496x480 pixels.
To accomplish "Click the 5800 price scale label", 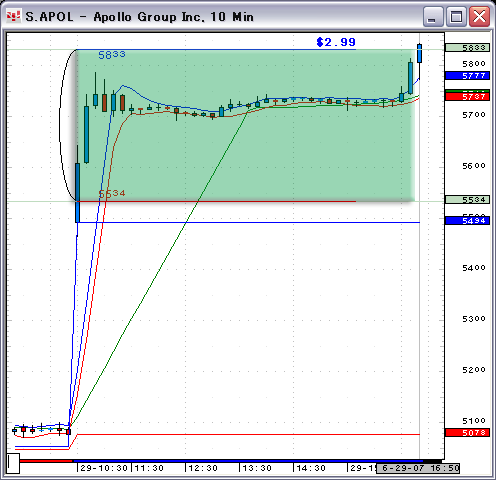I will point(474,63).
